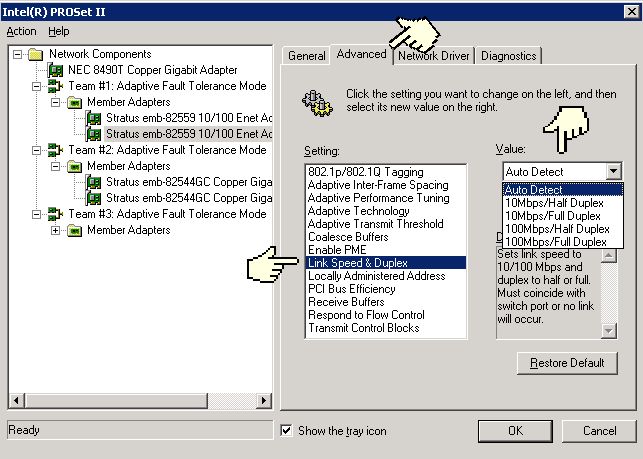The height and width of the screenshot is (459, 643).
Task: Click the Team #3 team icon
Action: [x=55, y=214]
